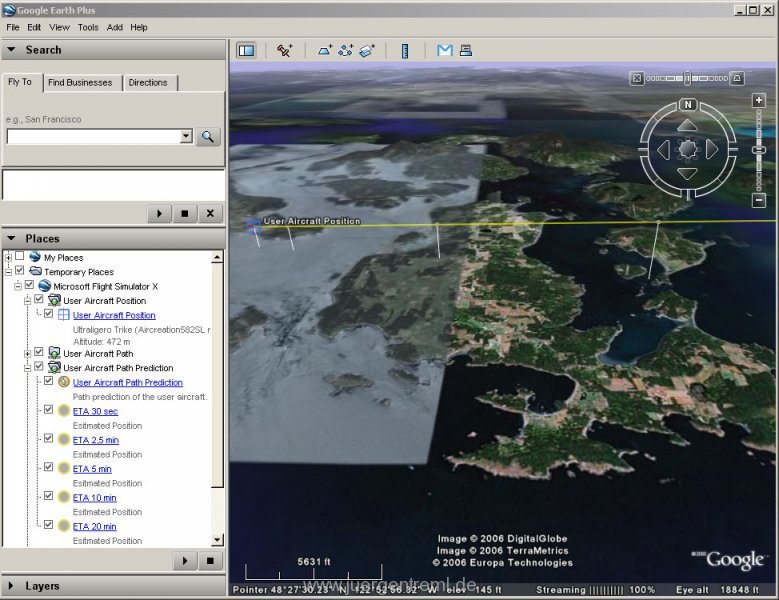This screenshot has width=779, height=600.
Task: Click the User Aircraft Path Prediction link
Action: click(x=128, y=382)
